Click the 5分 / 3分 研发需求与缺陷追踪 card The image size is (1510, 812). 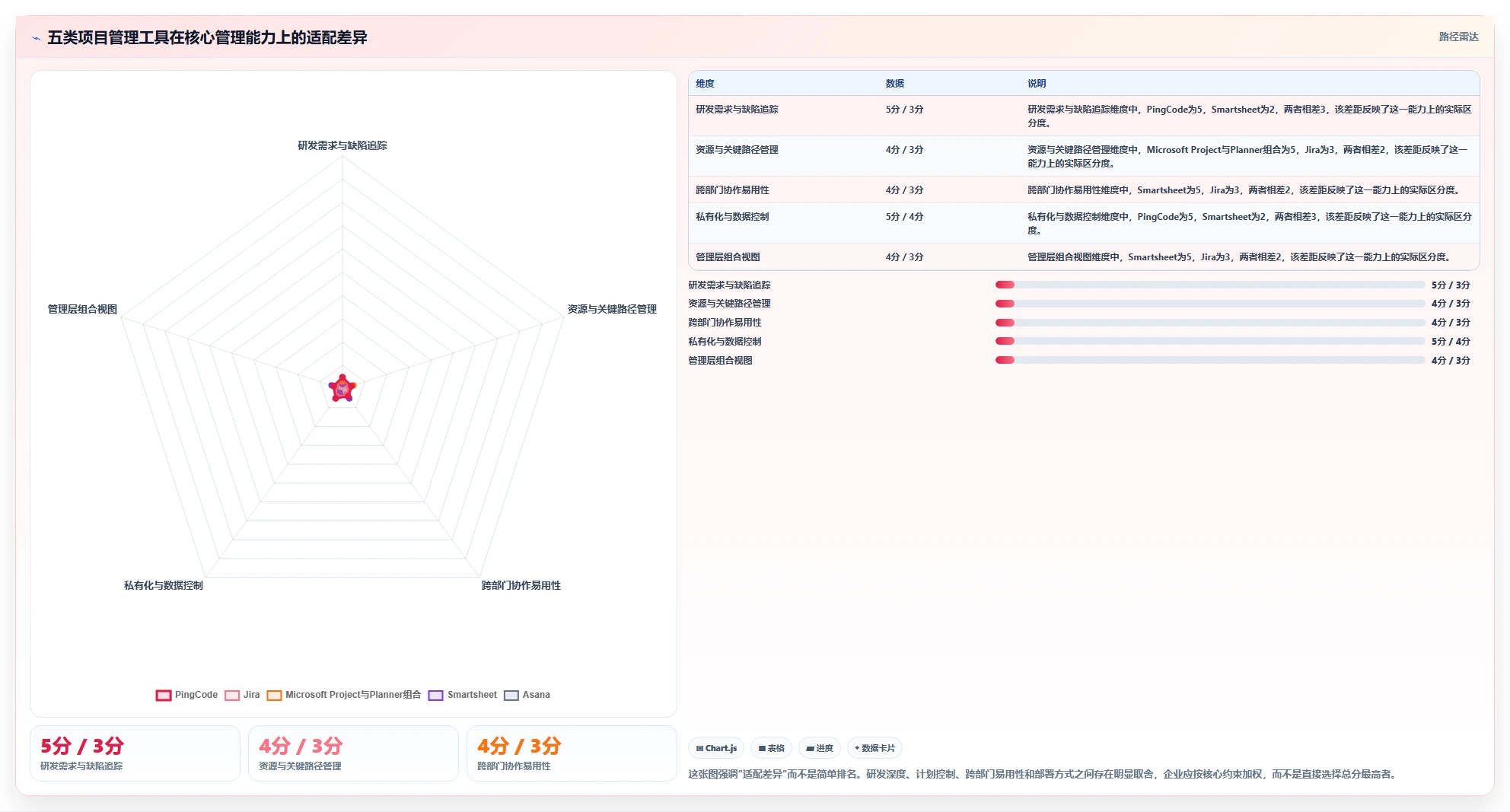(135, 753)
